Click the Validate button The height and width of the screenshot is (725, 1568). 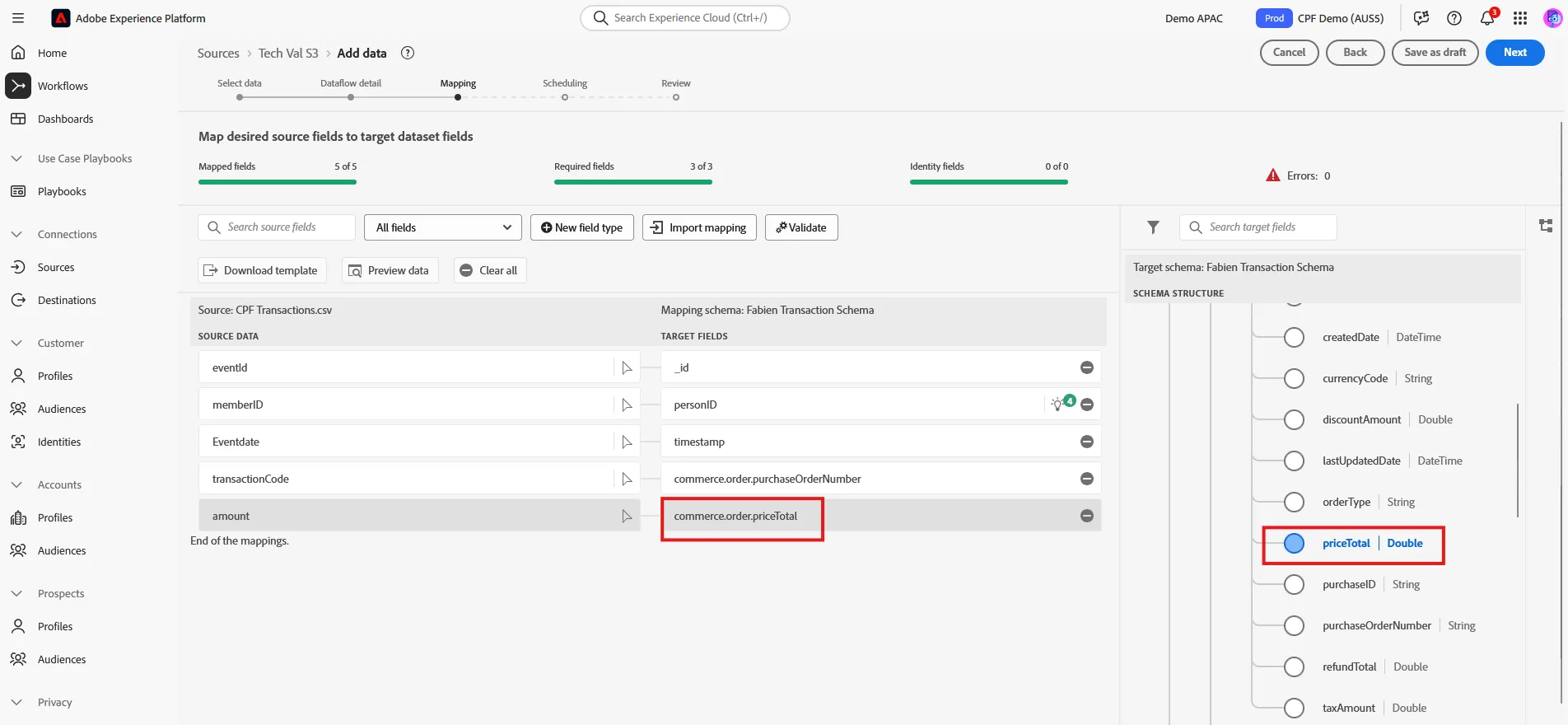[801, 227]
